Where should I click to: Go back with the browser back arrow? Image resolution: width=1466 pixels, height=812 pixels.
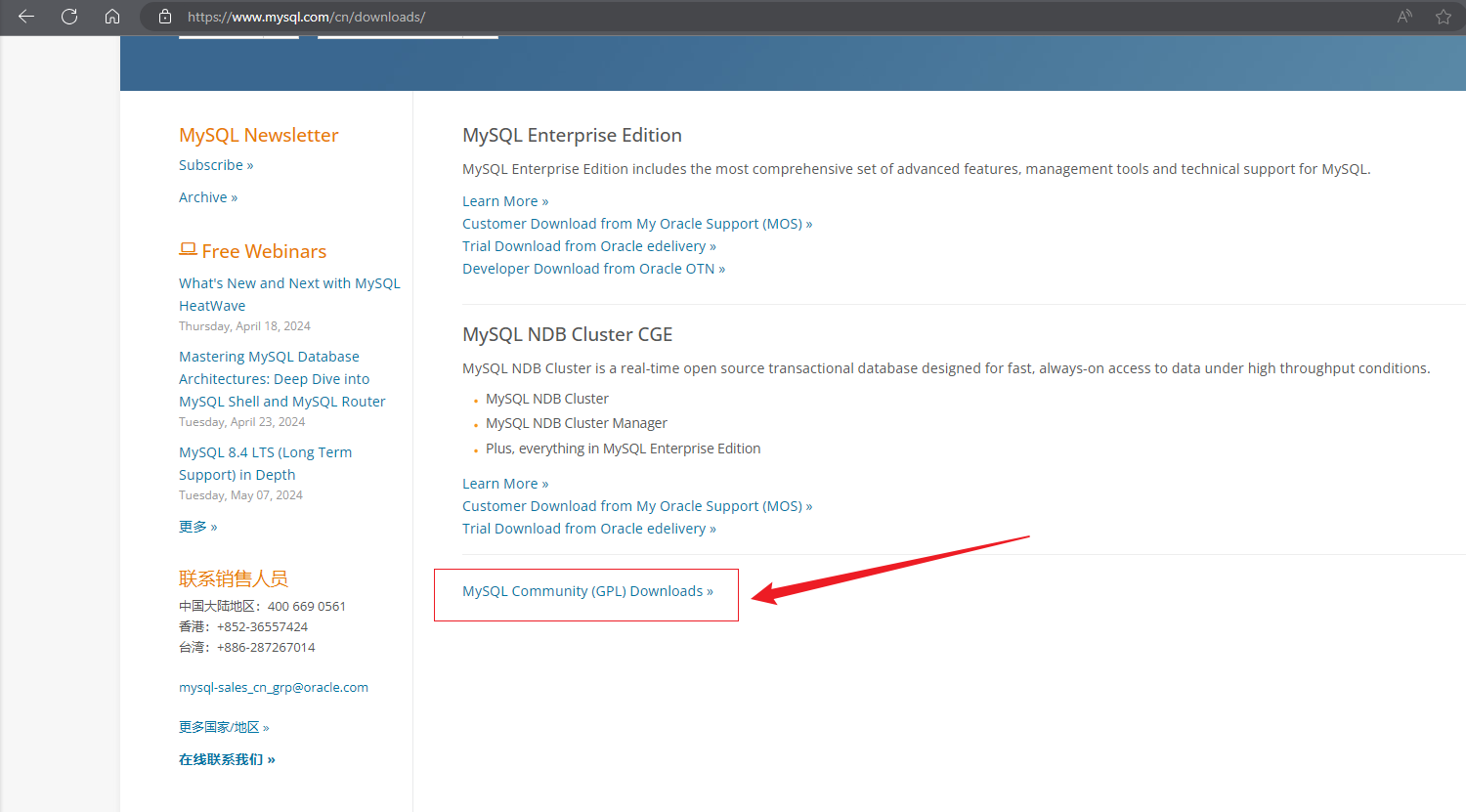pos(26,17)
